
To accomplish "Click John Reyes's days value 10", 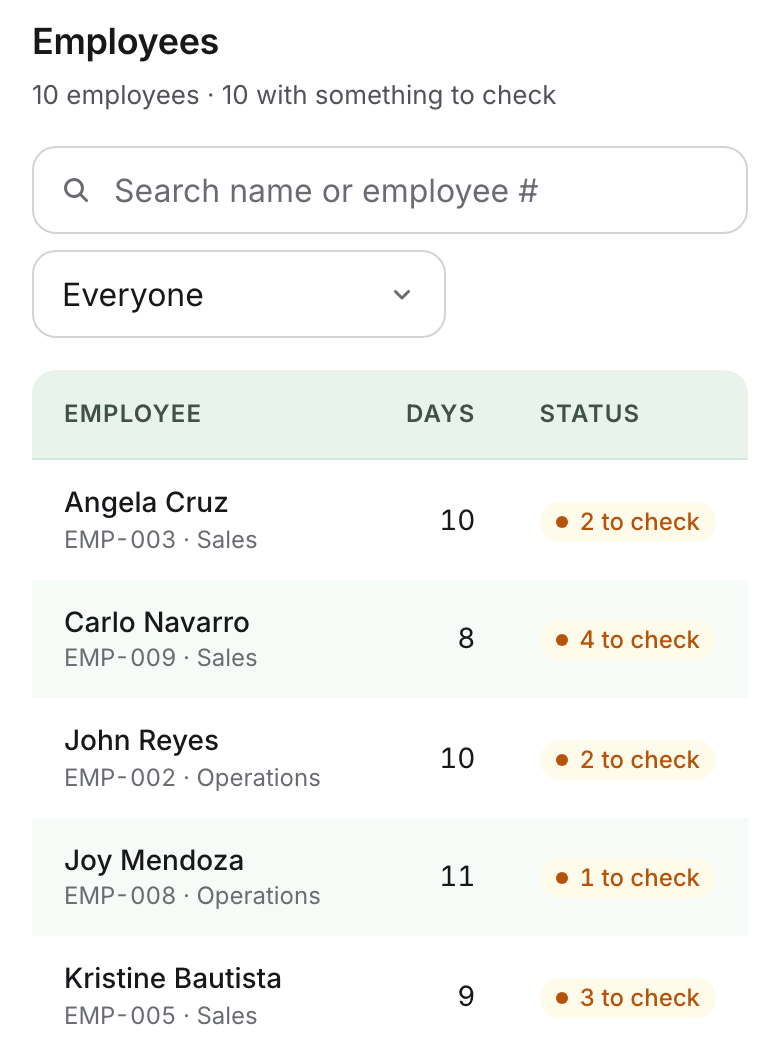I will click(x=457, y=758).
